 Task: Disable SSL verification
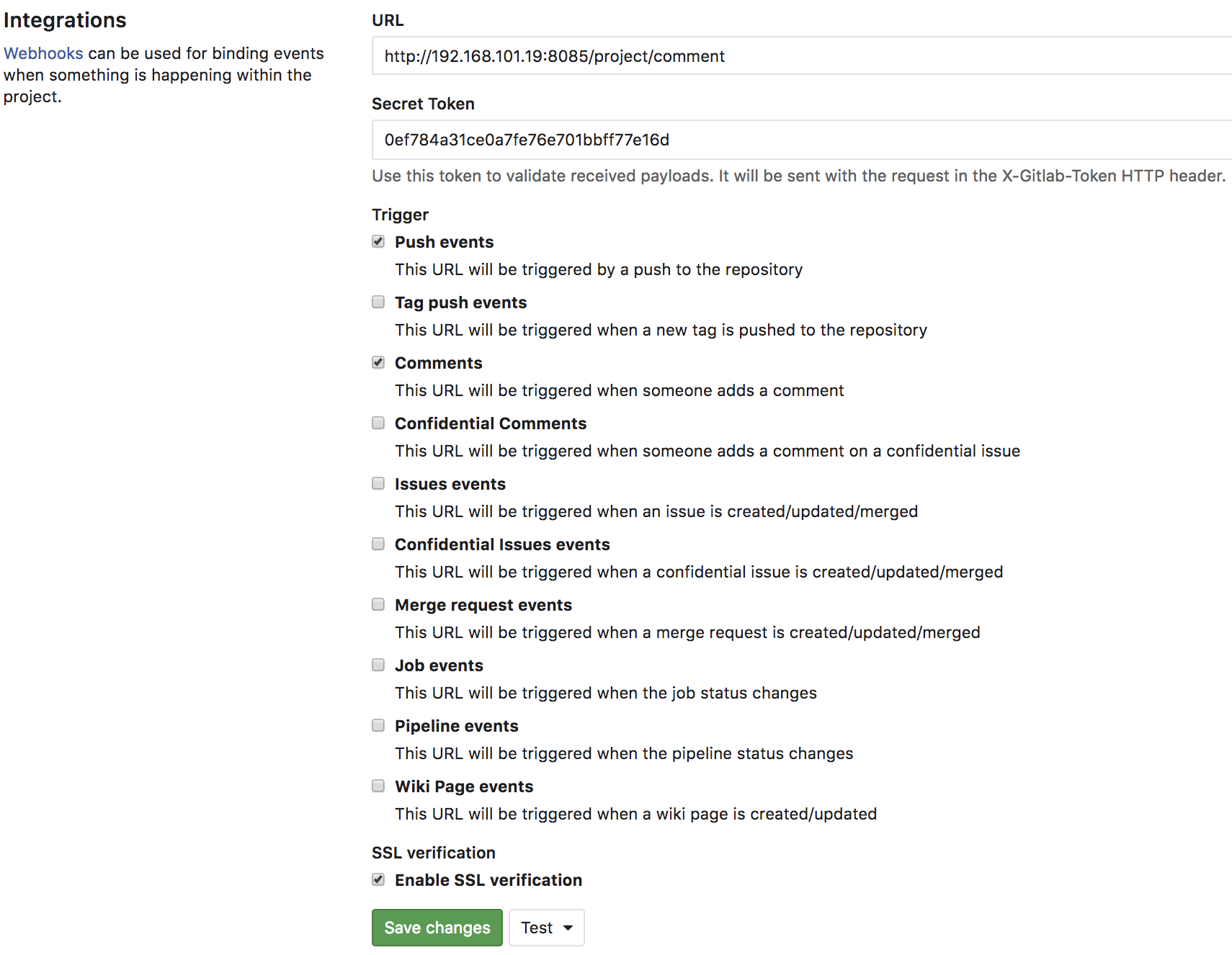378,879
